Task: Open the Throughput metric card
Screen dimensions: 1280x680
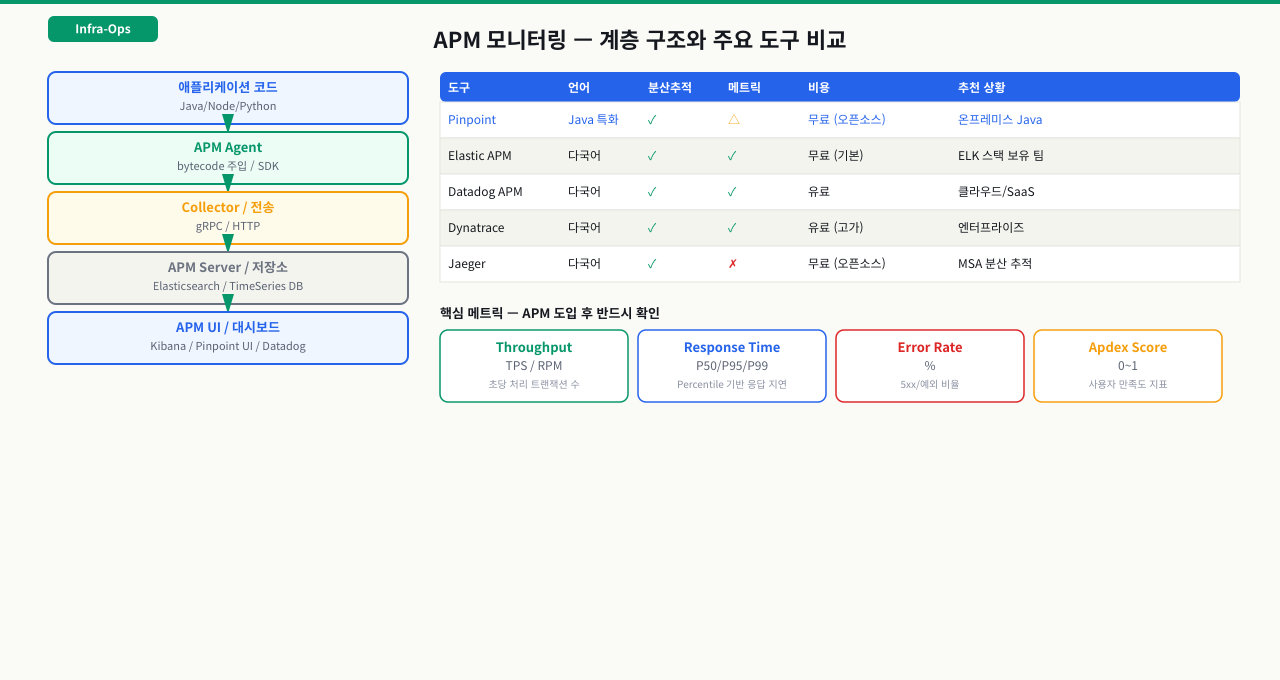Action: pyautogui.click(x=534, y=366)
